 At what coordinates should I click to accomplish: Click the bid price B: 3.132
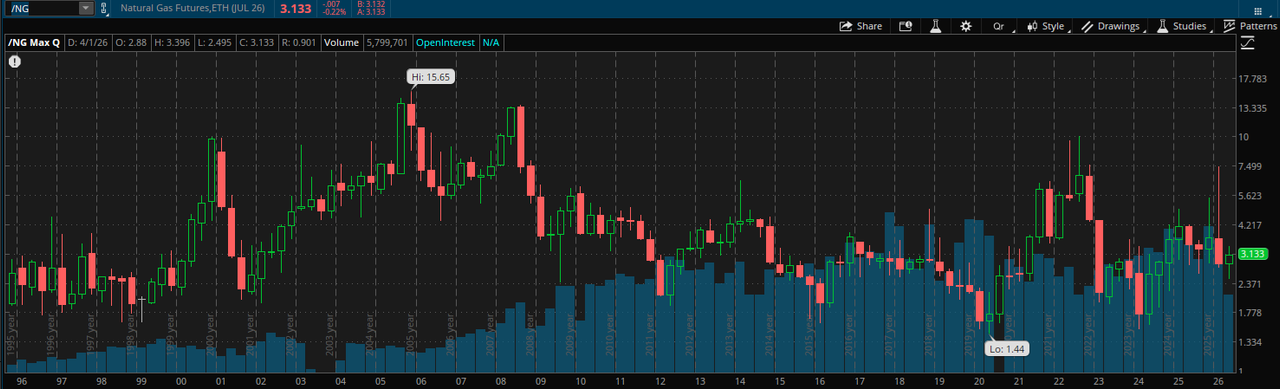(371, 4)
